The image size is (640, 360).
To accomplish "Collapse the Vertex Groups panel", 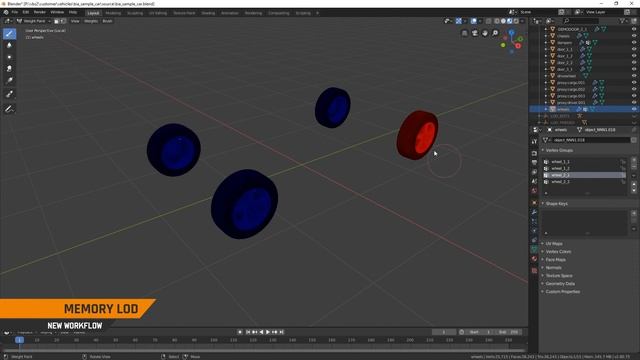I will point(558,150).
